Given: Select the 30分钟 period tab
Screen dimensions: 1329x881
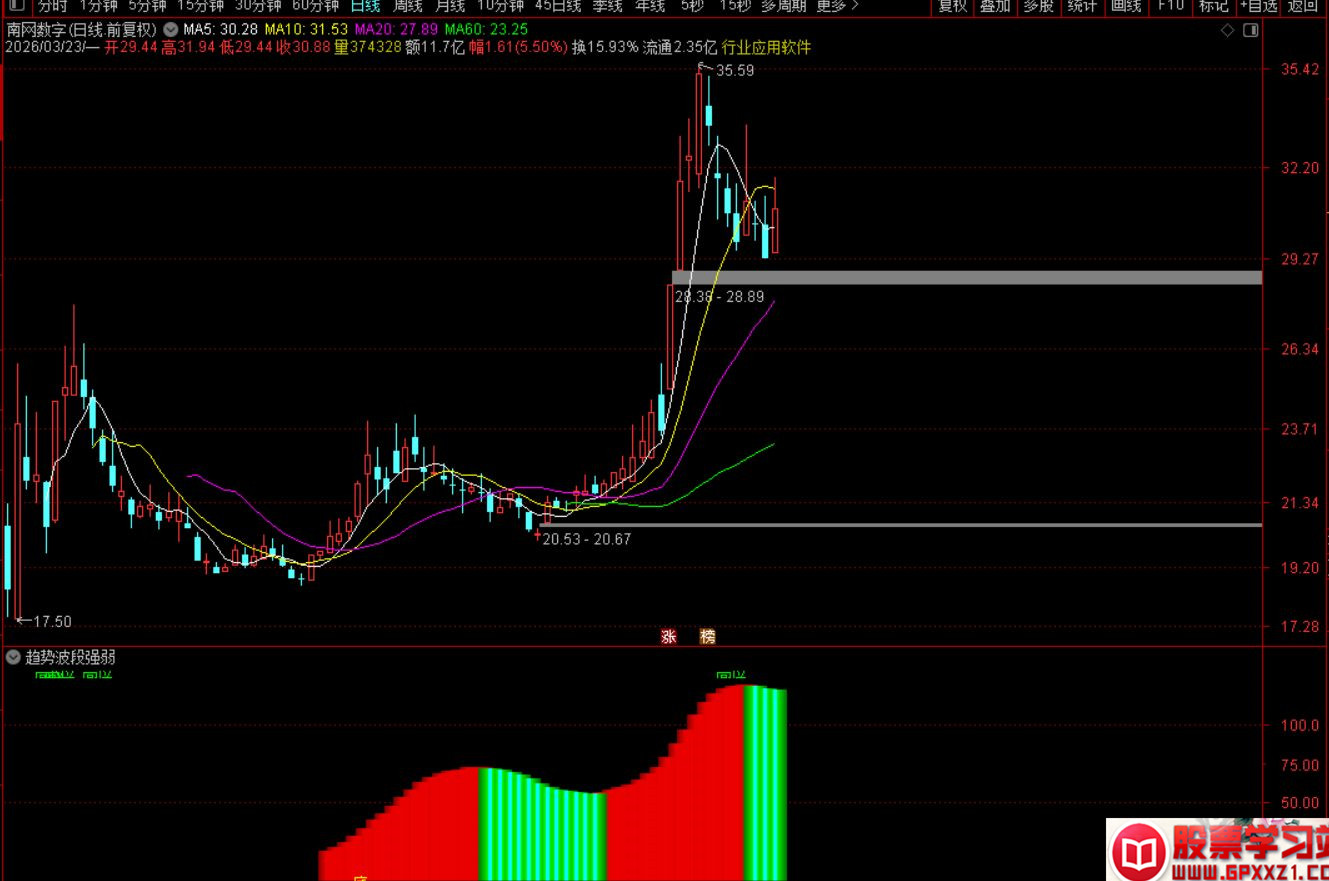Looking at the screenshot, I should point(258,6).
